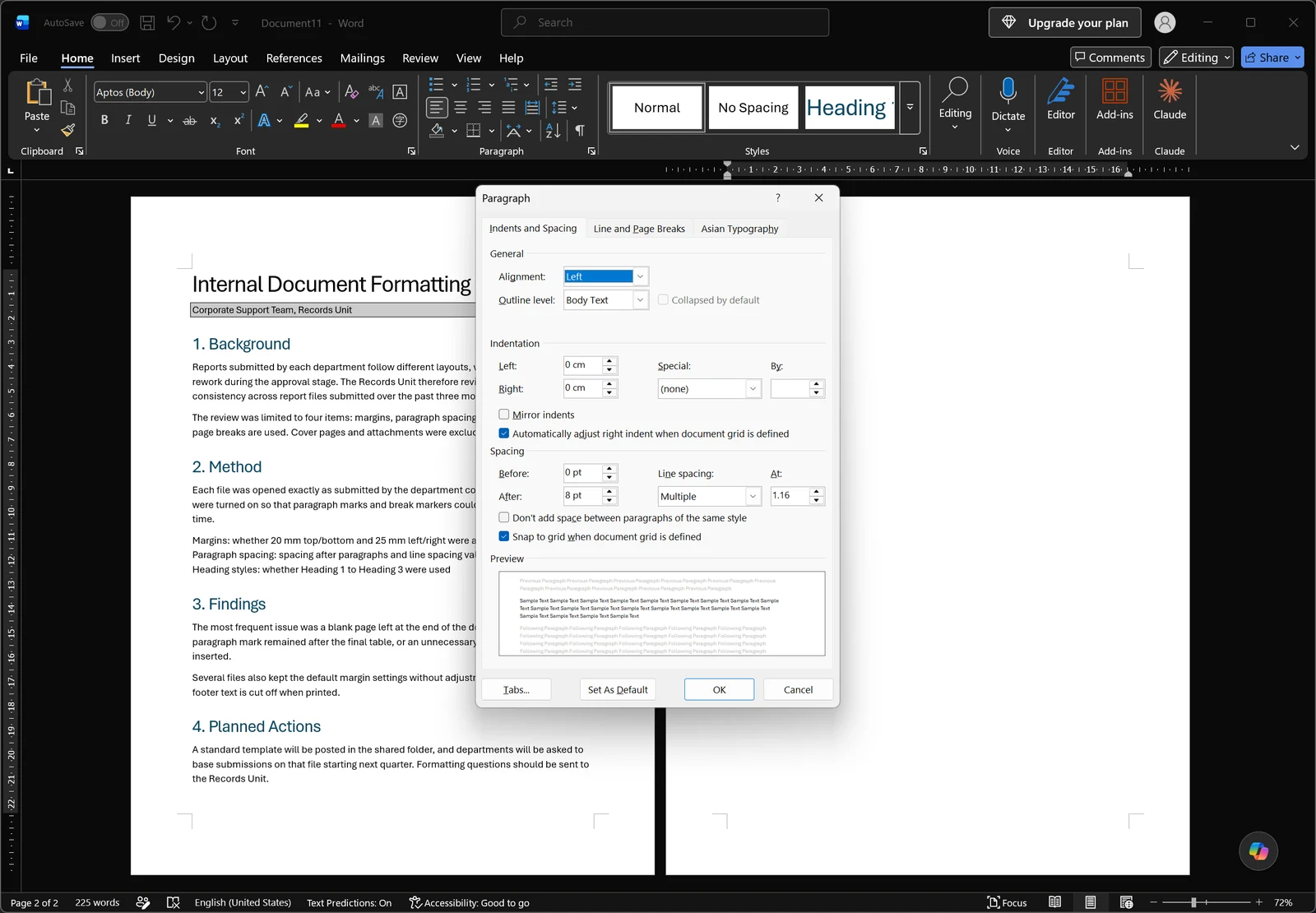Image resolution: width=1316 pixels, height=913 pixels.
Task: Click the yellow text highlight color
Action: point(302,120)
